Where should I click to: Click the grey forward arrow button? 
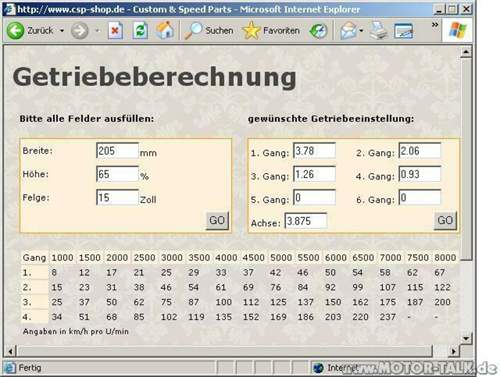coord(79,31)
